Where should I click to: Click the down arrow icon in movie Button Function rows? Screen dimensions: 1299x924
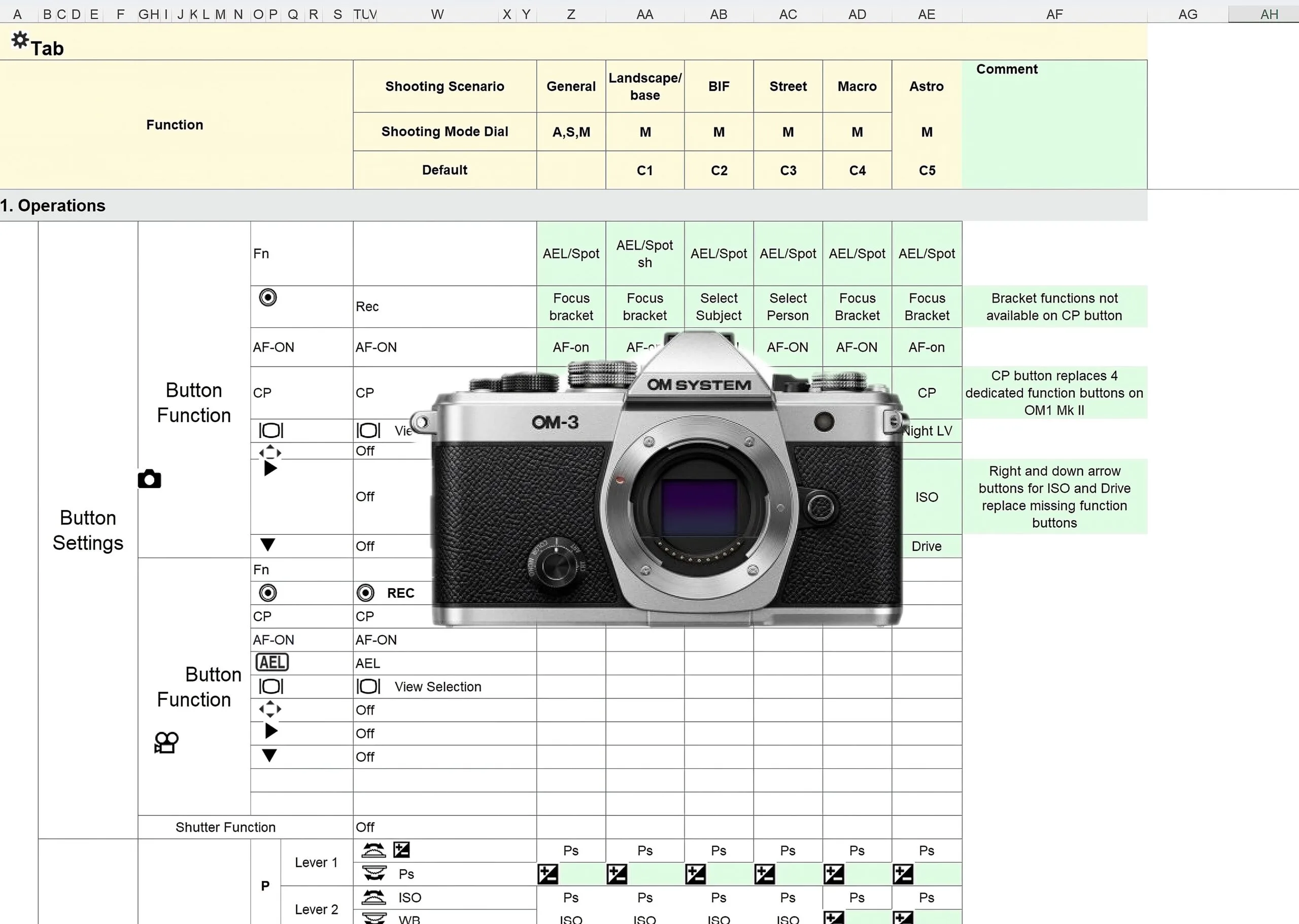coord(269,756)
